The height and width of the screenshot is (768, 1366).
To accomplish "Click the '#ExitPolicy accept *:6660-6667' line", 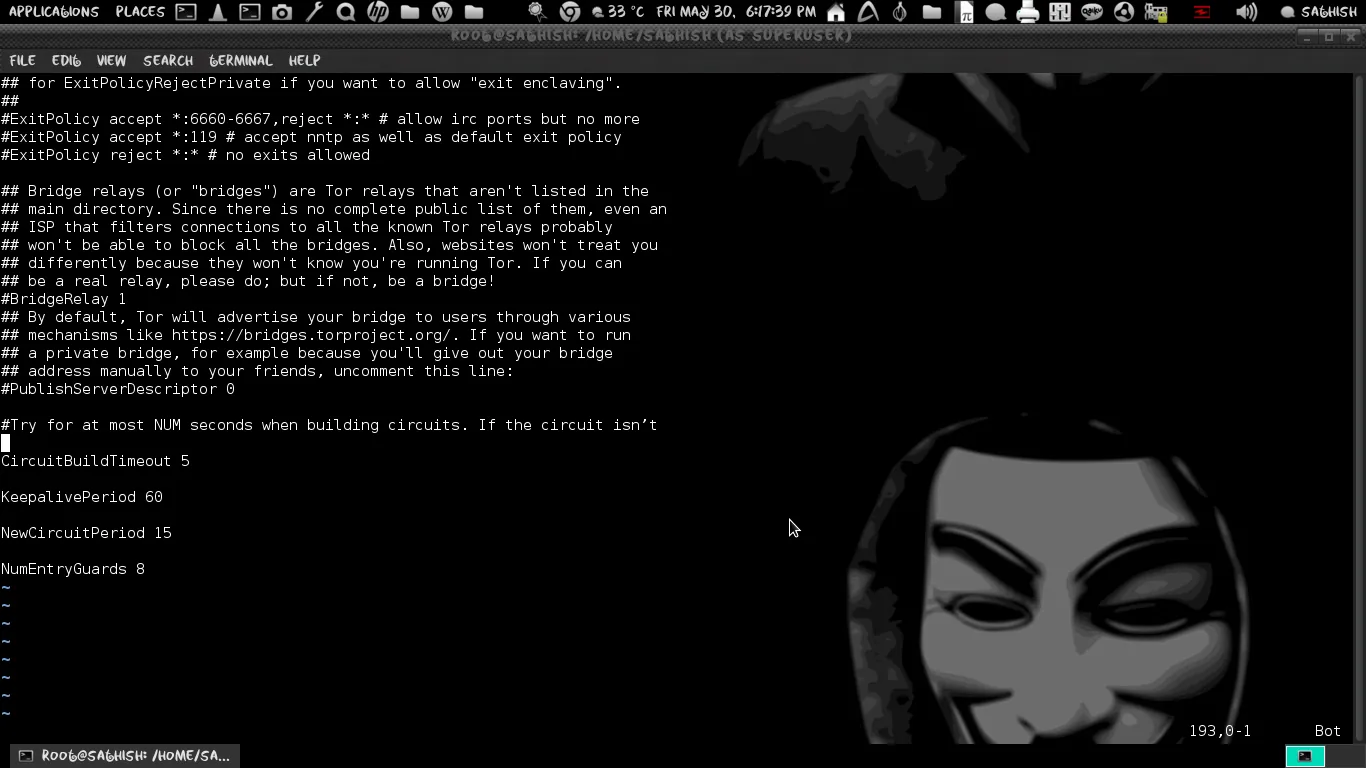I will pos(320,119).
